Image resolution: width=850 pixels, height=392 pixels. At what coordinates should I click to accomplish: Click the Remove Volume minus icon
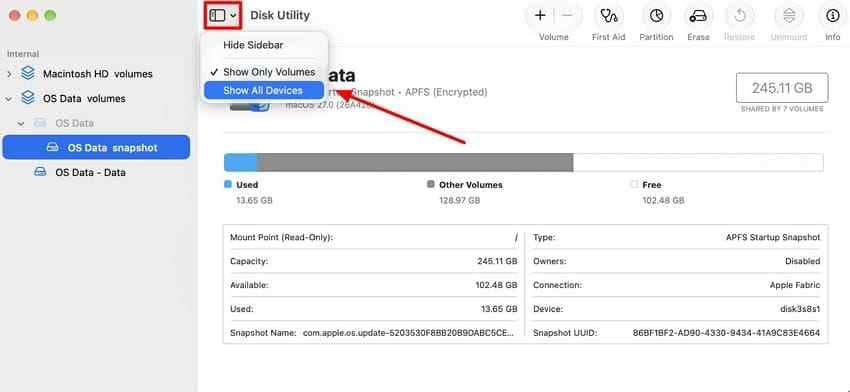pos(567,16)
